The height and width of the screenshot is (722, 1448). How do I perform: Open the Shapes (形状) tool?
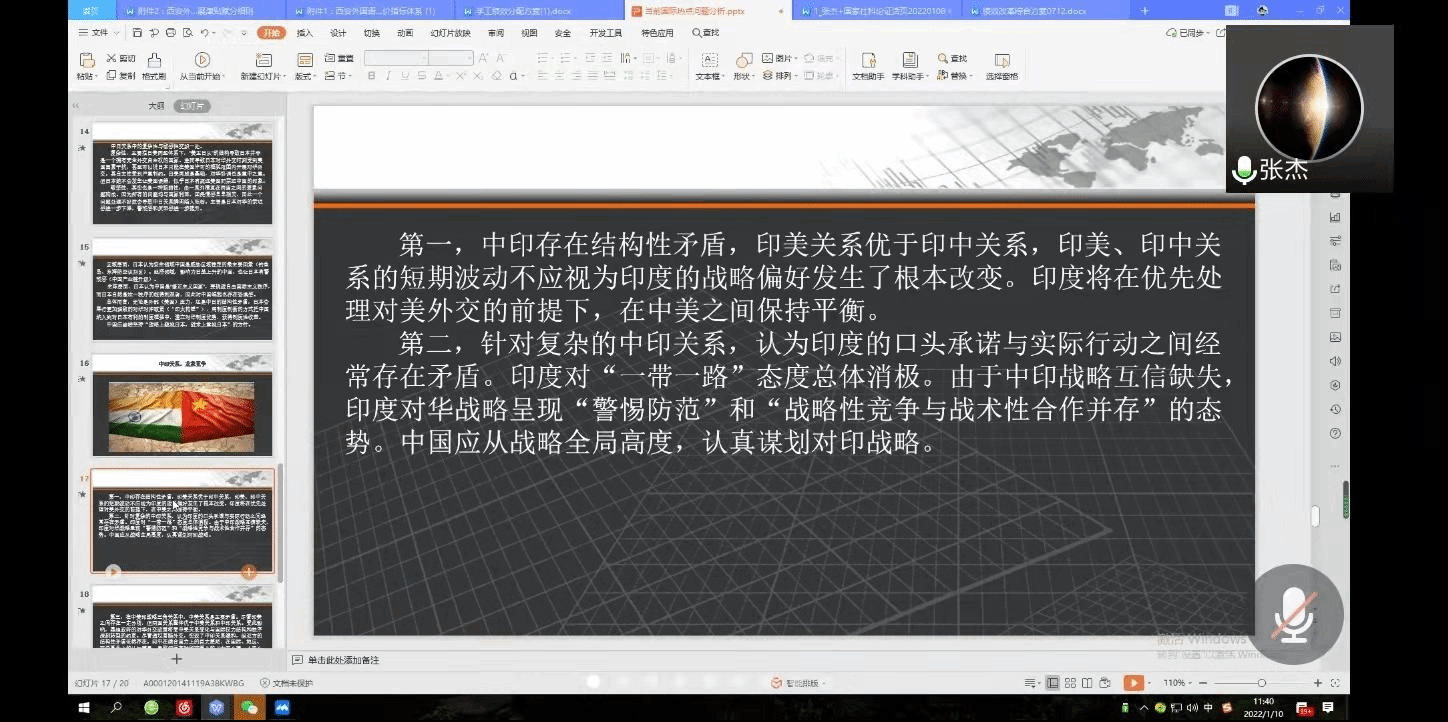743,61
